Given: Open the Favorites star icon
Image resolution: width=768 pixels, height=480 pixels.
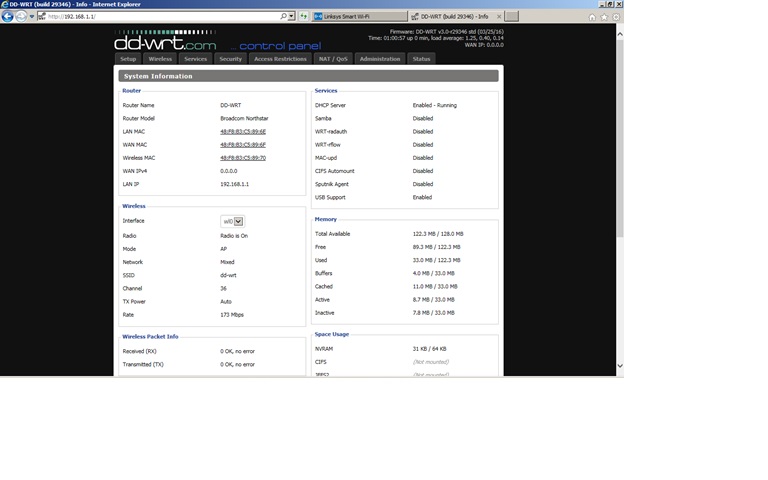Looking at the screenshot, I should coord(604,17).
